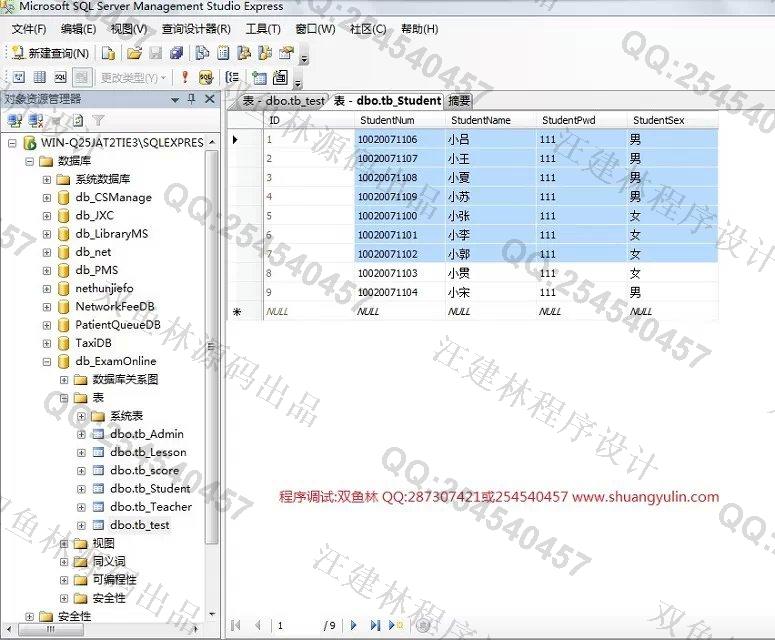This screenshot has height=640, width=775.
Task: Open the Properties window toolbar icon
Action: [x=287, y=52]
